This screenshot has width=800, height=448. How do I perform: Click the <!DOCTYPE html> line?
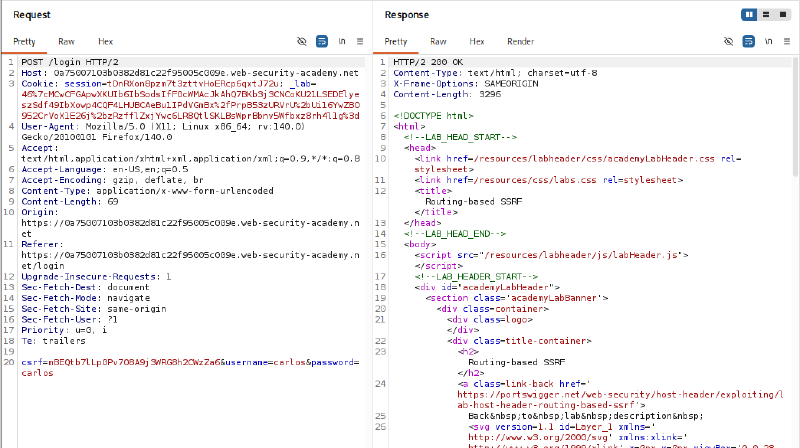[433, 116]
